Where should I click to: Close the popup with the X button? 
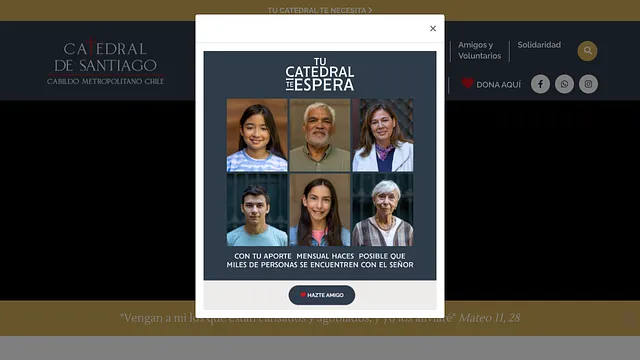click(433, 29)
